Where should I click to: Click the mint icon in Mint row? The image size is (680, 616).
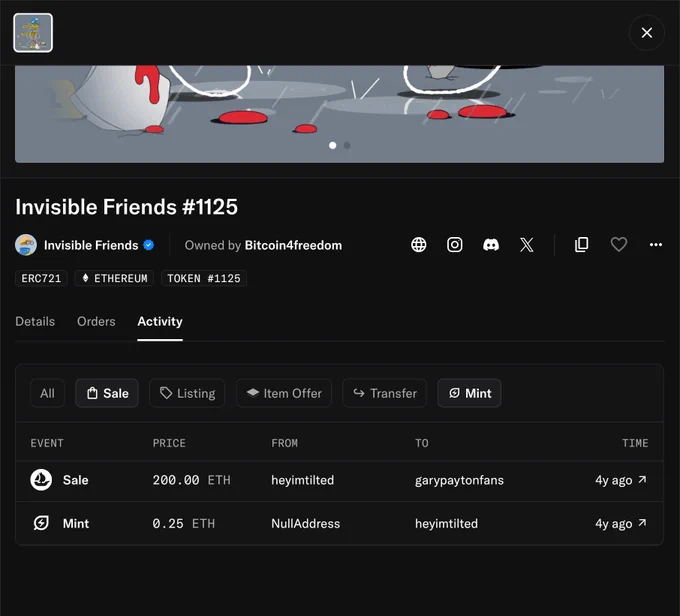coord(41,523)
